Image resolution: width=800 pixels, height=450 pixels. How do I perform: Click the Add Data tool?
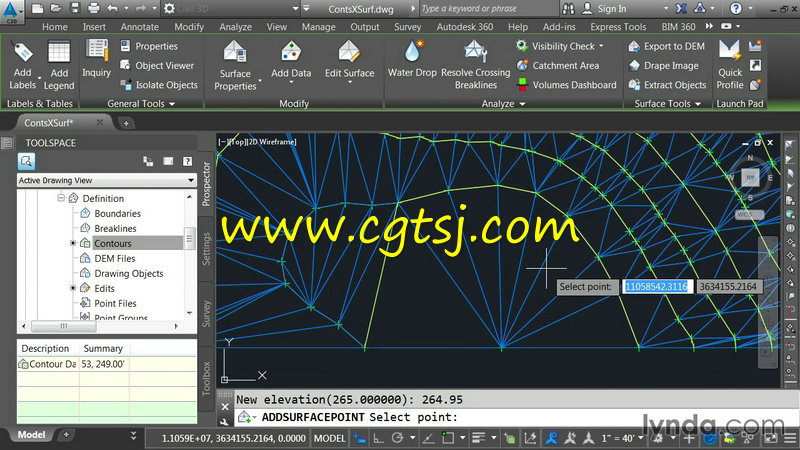tap(291, 61)
